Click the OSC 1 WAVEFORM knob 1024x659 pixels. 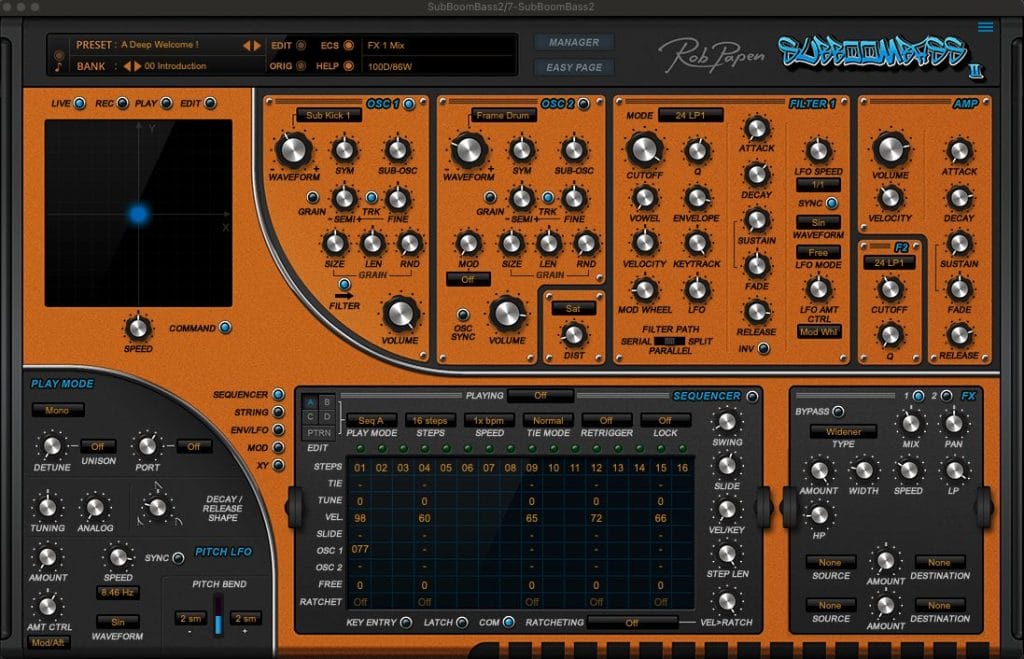(x=293, y=150)
